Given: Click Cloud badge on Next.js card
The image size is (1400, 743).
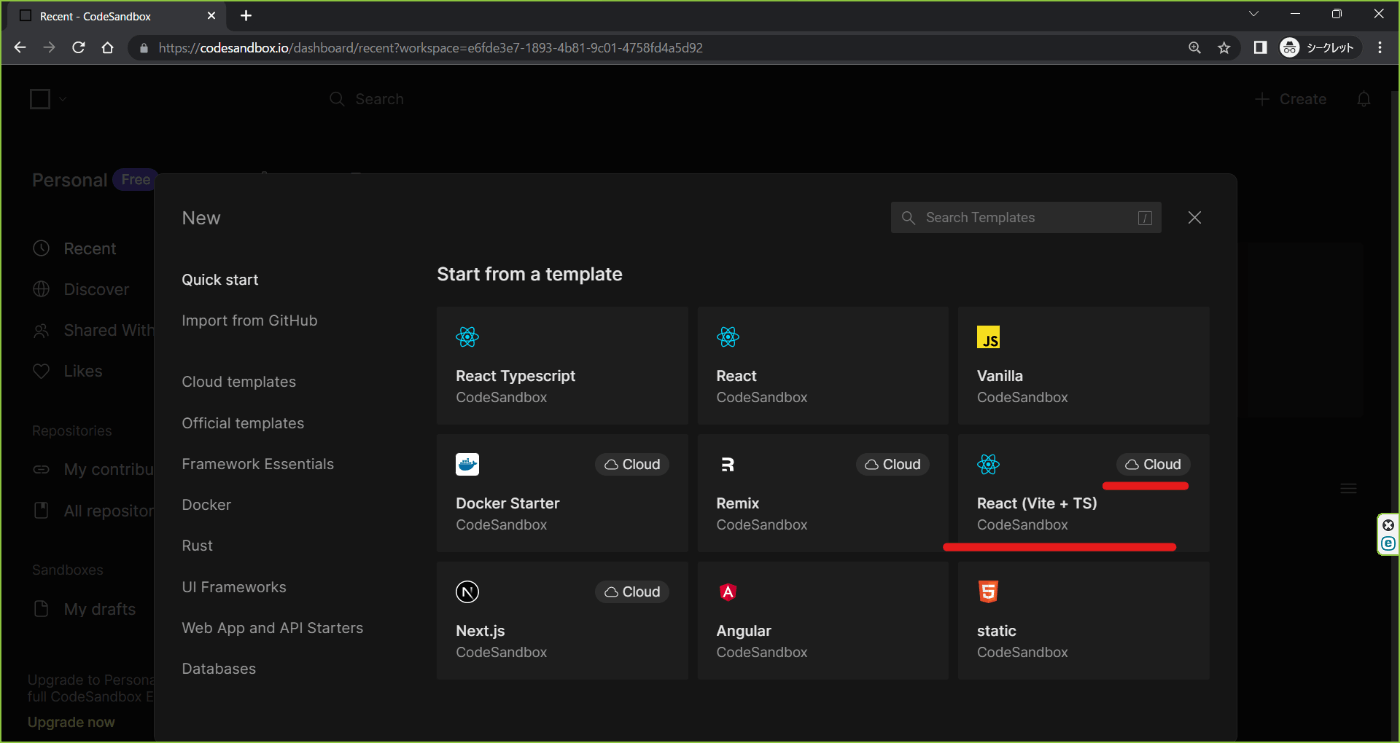Looking at the screenshot, I should (x=632, y=592).
